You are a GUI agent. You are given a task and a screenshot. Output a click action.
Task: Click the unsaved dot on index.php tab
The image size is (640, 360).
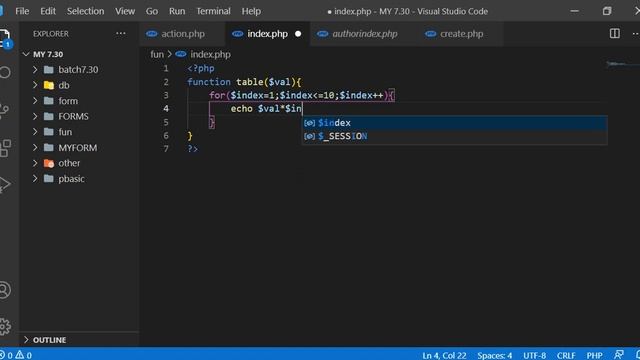point(298,33)
